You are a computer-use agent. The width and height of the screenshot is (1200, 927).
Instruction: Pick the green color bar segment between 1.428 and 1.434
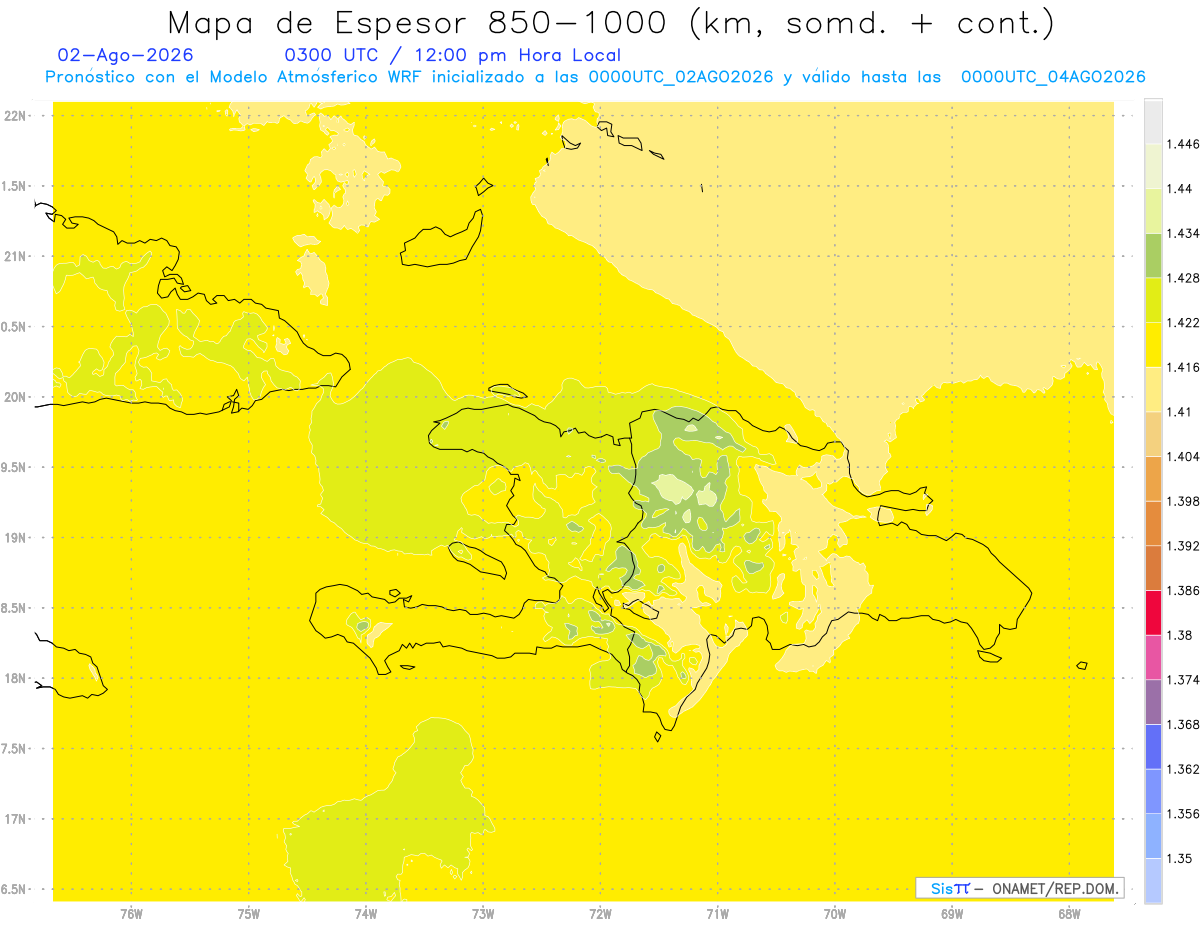tap(1153, 256)
